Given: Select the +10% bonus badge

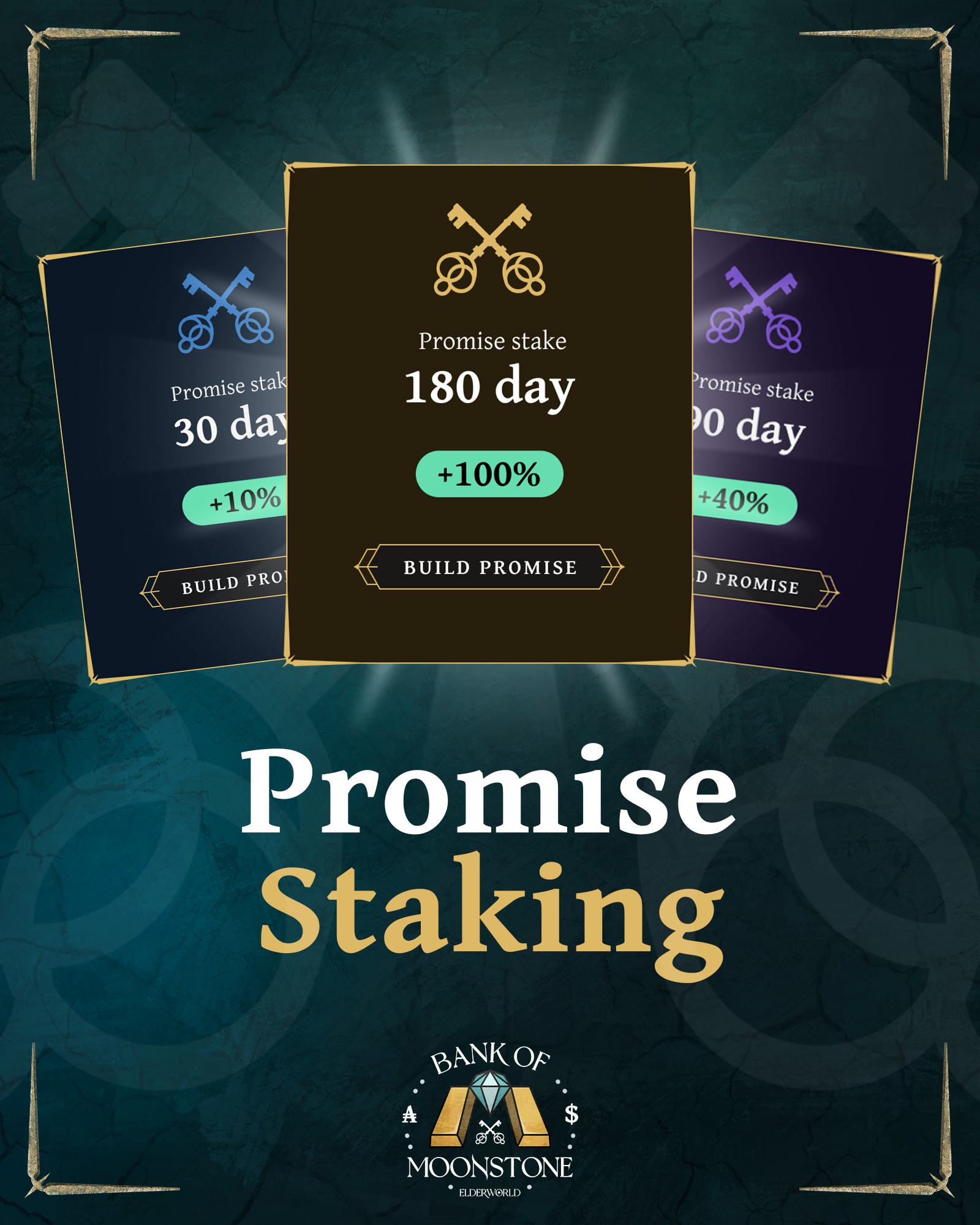Looking at the screenshot, I should (235, 501).
